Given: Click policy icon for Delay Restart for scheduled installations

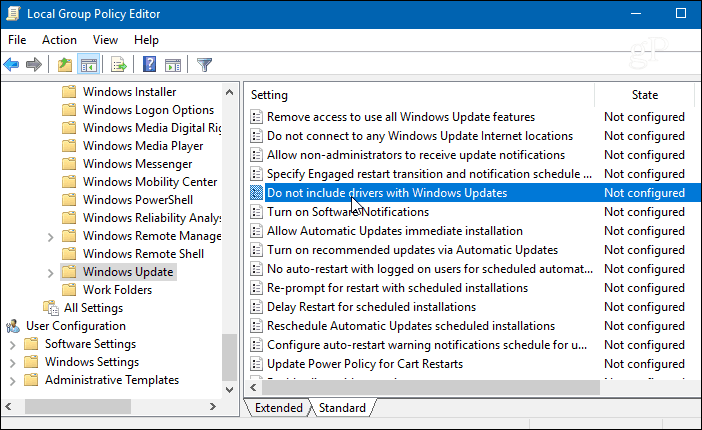Looking at the screenshot, I should pyautogui.click(x=256, y=307).
